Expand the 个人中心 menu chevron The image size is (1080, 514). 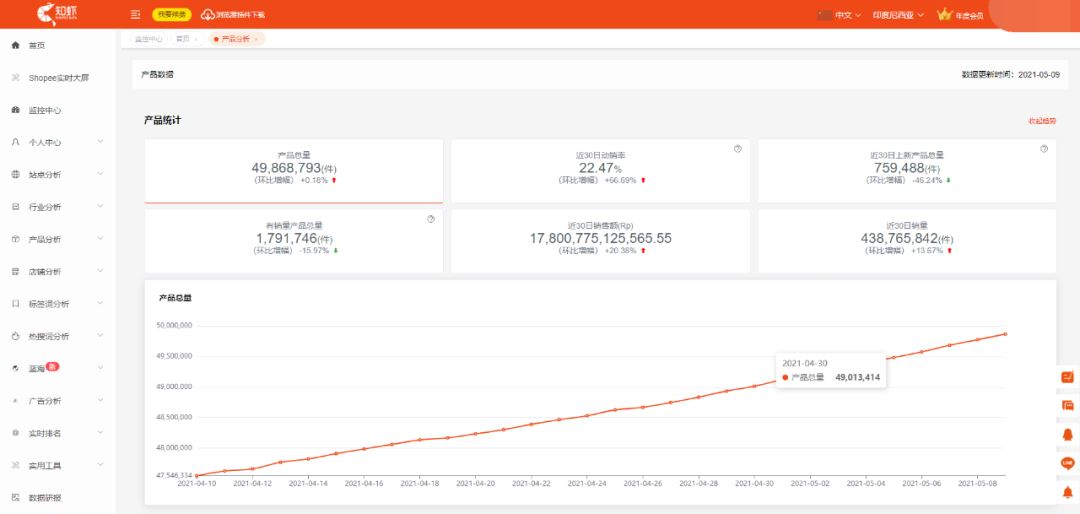coord(101,142)
